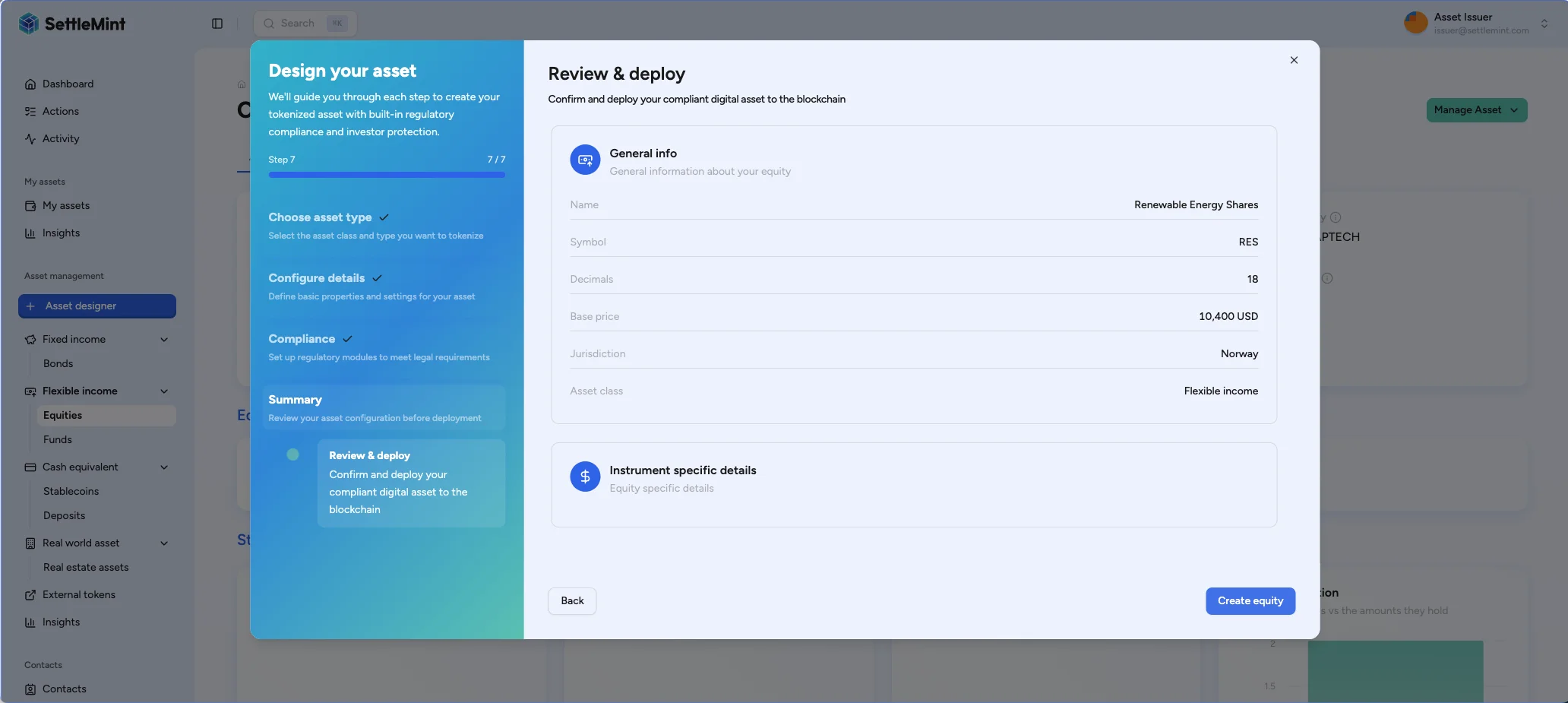Click the General info card icon
1568x703 pixels.
click(x=585, y=160)
